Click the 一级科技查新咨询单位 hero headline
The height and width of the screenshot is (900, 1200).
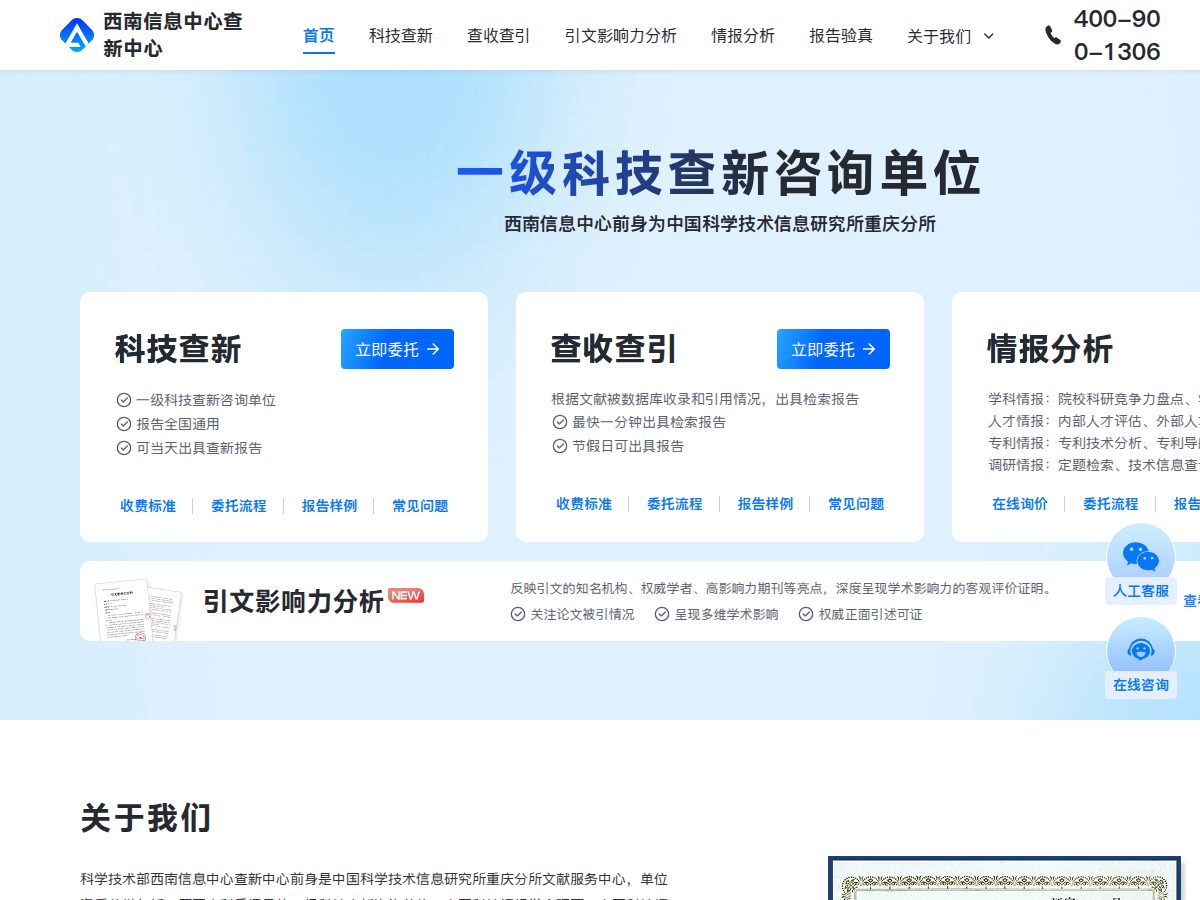(x=719, y=174)
